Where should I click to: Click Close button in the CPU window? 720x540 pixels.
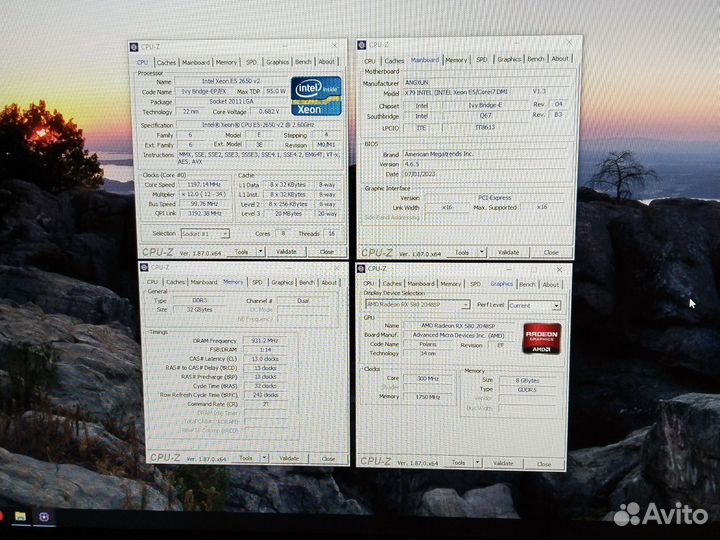[326, 252]
